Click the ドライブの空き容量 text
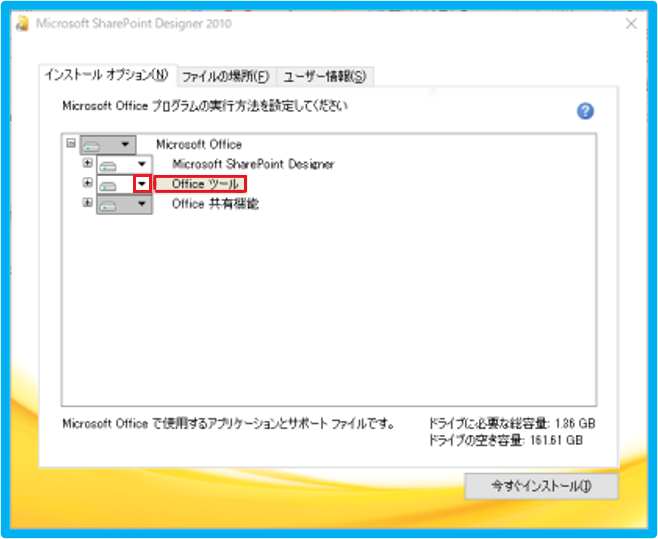658x539 pixels. point(506,440)
